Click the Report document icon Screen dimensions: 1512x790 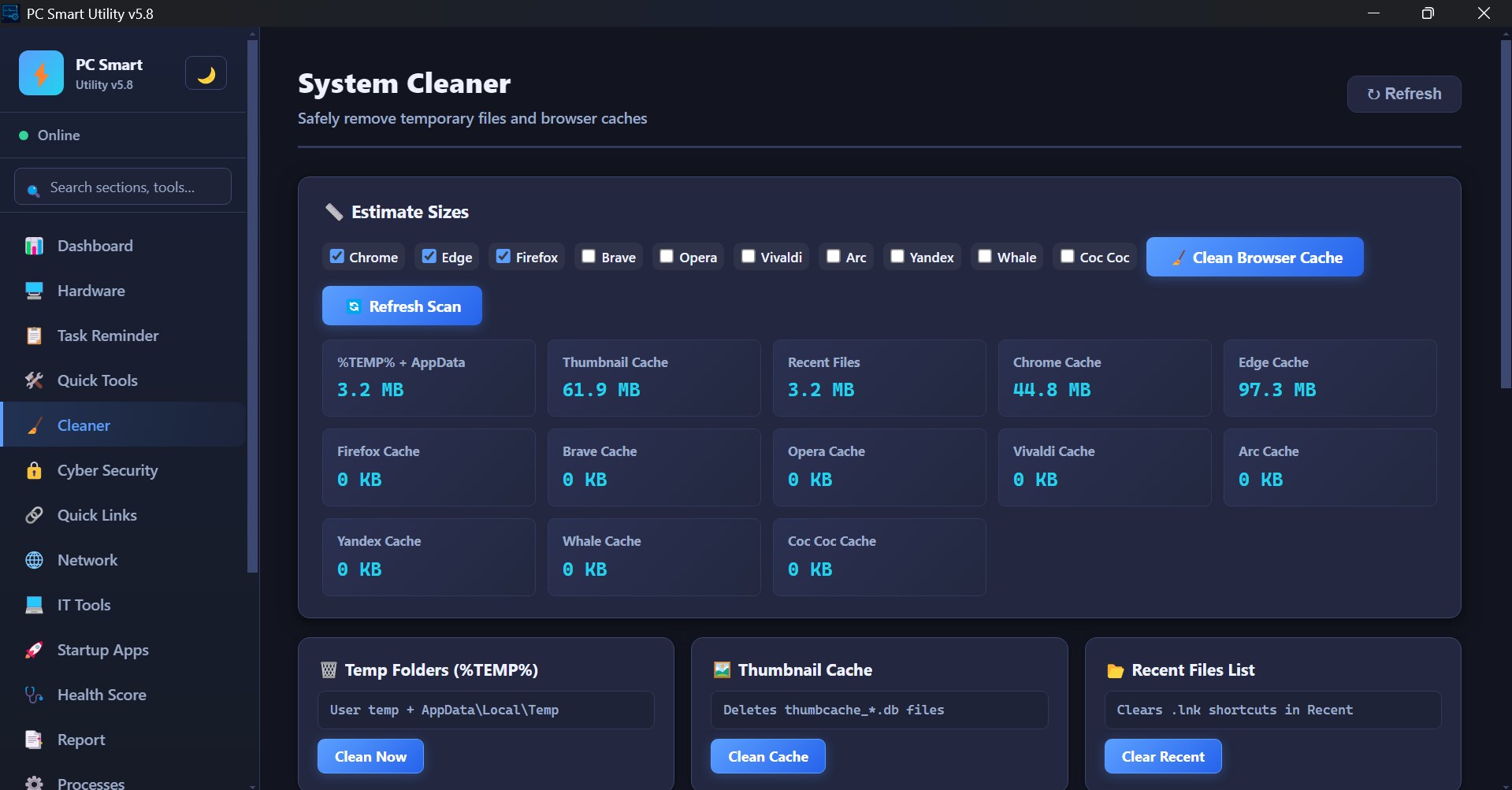[34, 740]
